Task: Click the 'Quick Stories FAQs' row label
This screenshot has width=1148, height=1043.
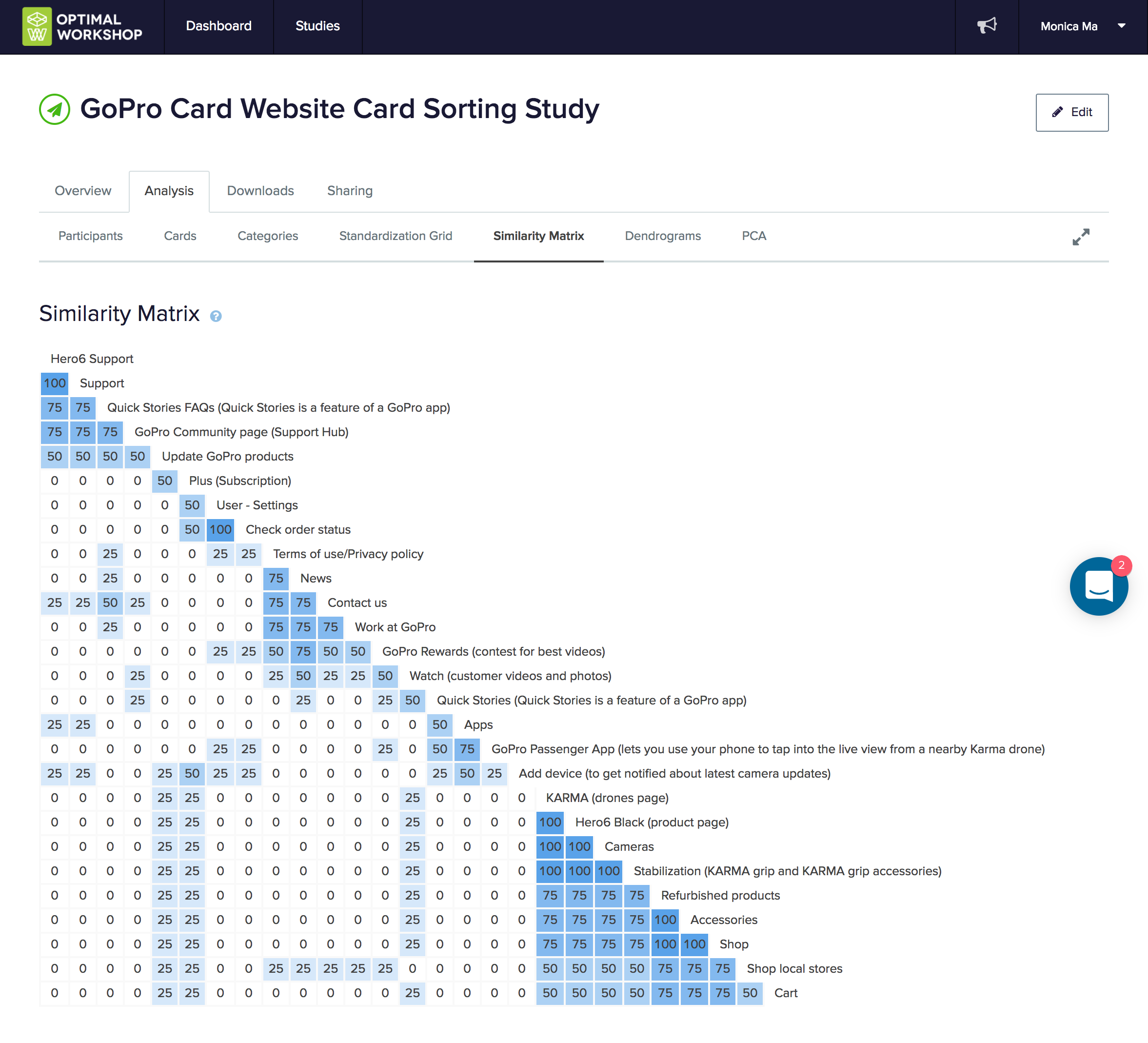Action: click(x=278, y=407)
